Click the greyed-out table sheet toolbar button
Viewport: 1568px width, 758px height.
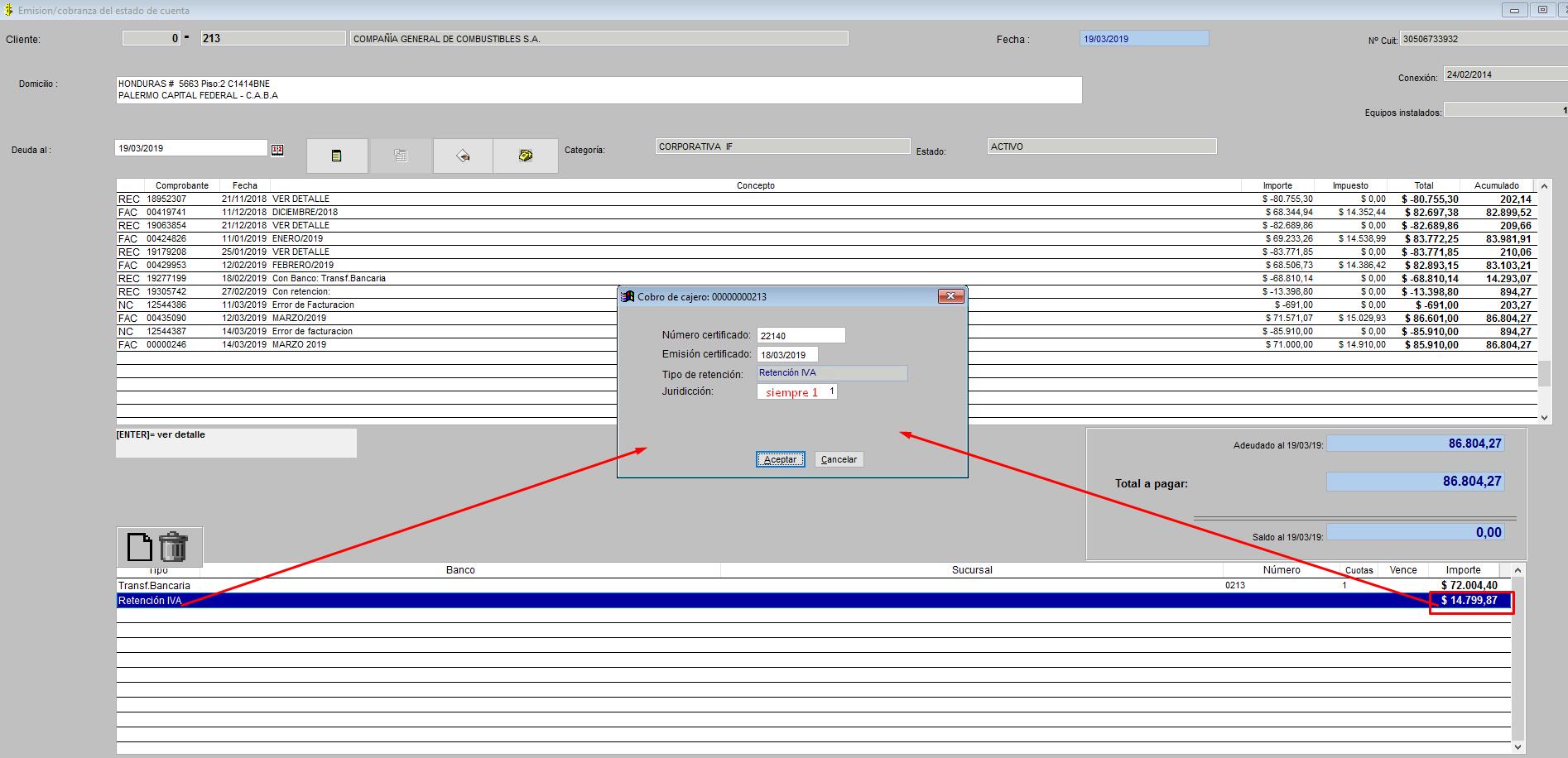point(401,156)
